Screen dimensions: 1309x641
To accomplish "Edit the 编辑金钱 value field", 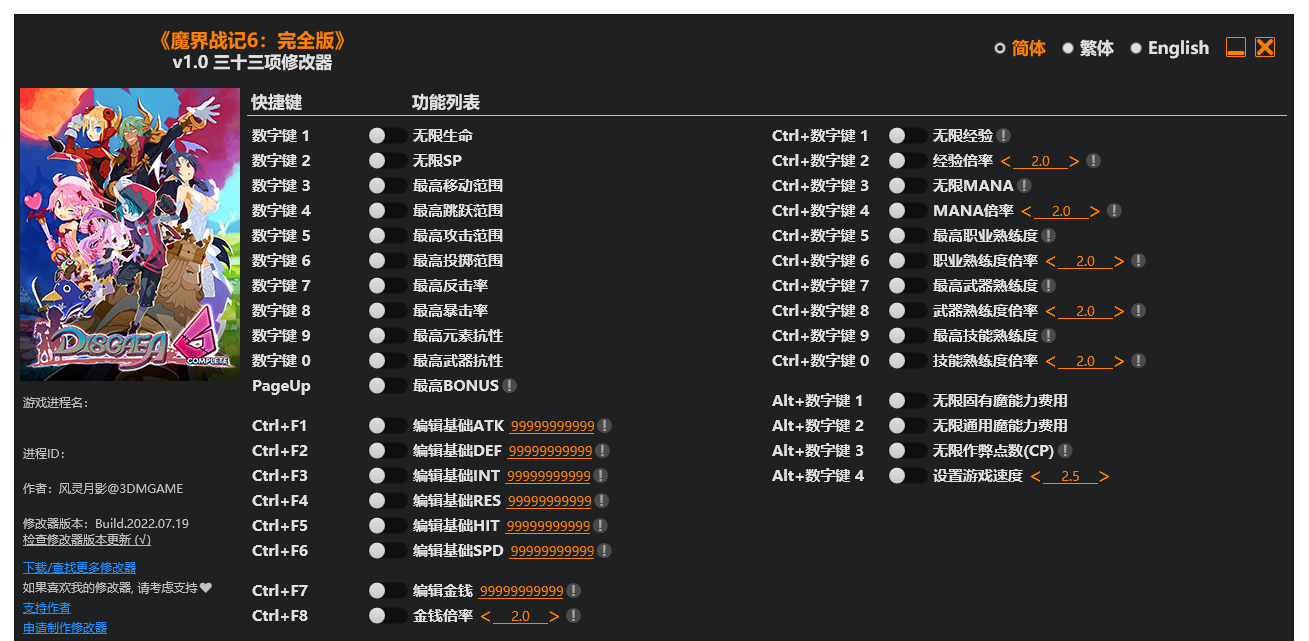I will click(x=522, y=591).
